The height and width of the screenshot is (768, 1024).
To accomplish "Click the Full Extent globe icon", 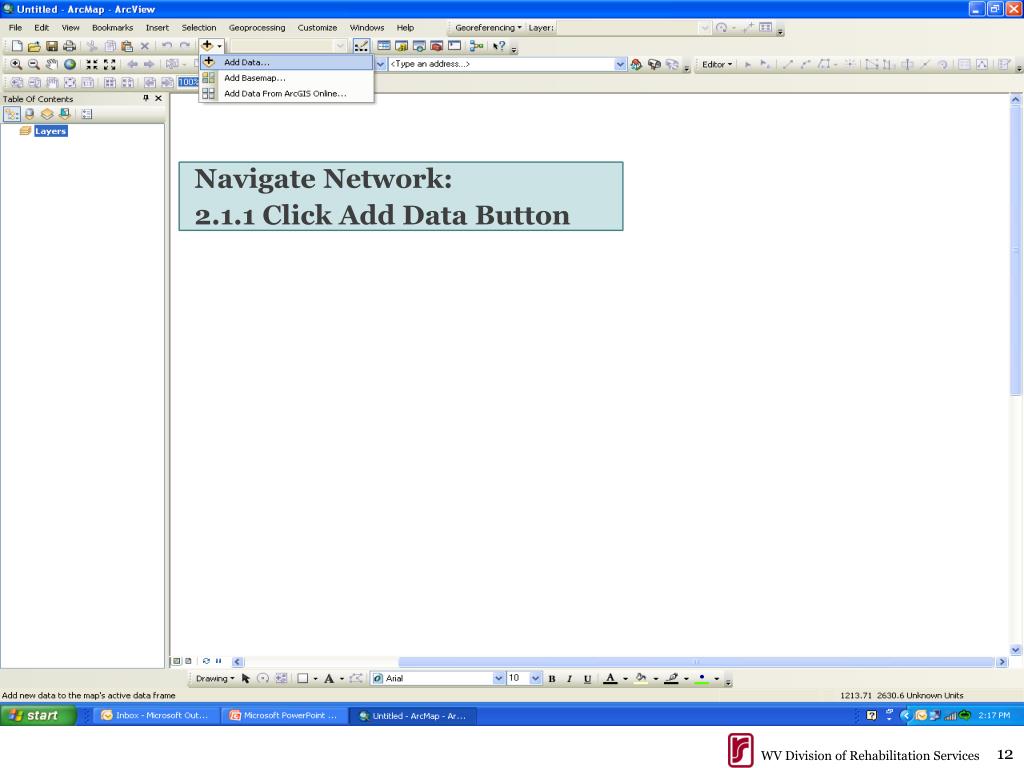I will coord(70,64).
